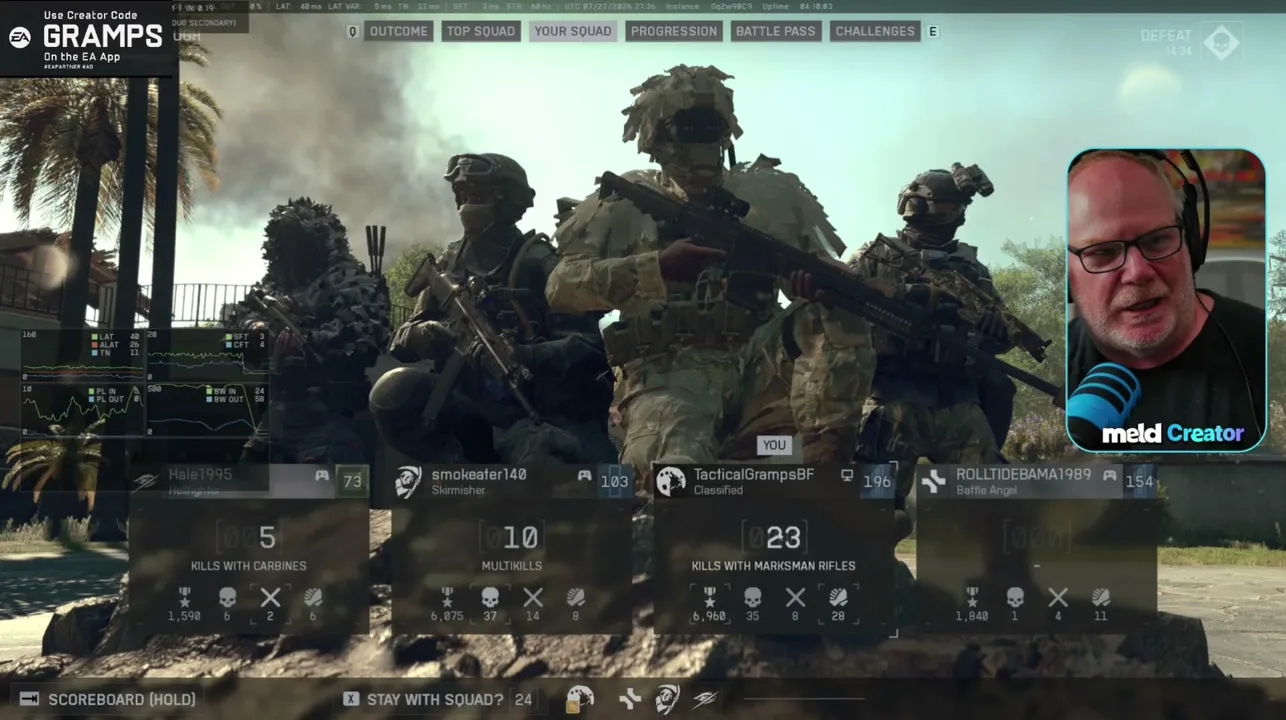This screenshot has width=1286, height=720.
Task: Click the DEFEAT skull emblem
Action: (1222, 42)
